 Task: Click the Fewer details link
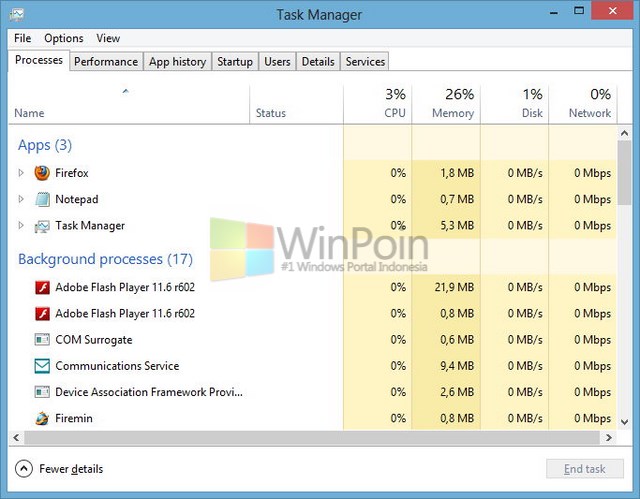[x=71, y=469]
